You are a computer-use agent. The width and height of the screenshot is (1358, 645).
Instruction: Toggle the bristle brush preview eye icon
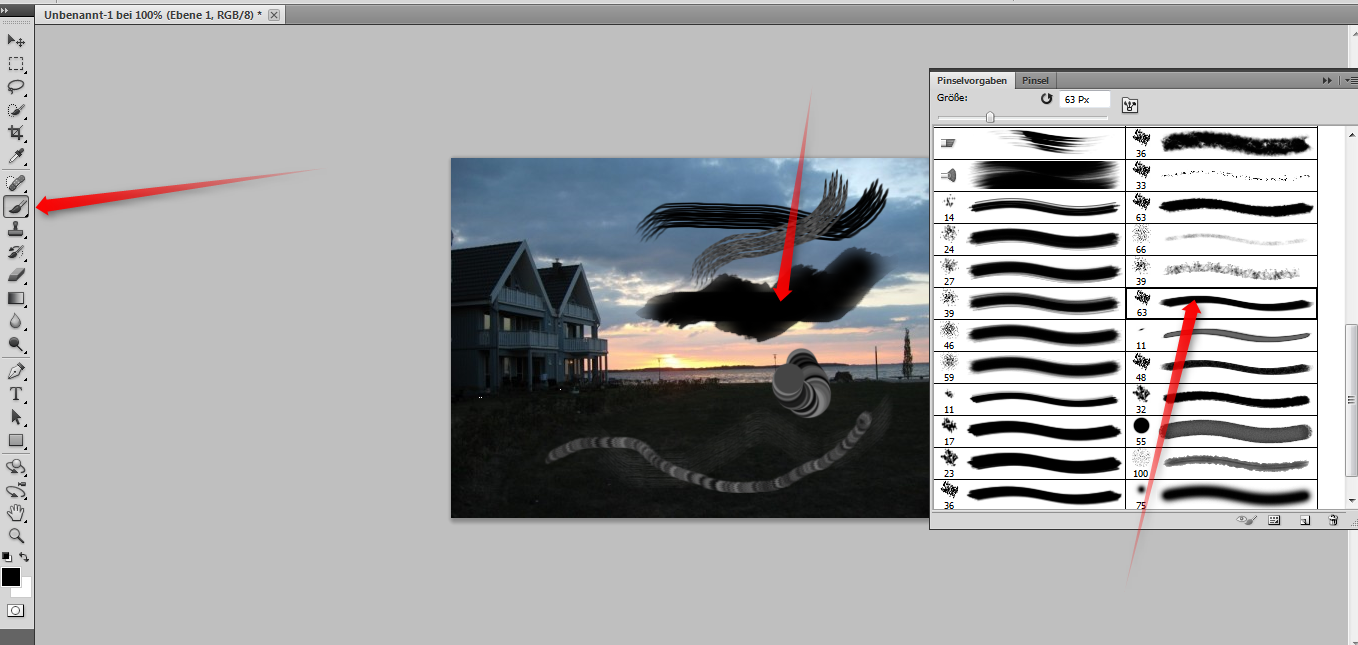pos(1246,520)
